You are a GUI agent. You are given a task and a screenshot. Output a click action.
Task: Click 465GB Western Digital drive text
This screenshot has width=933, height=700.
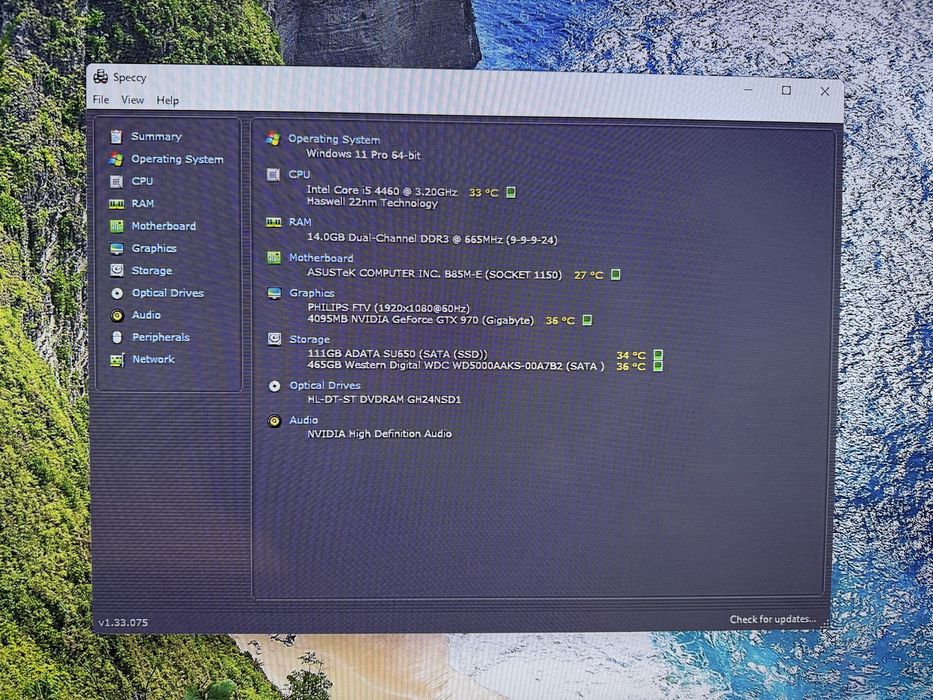456,365
